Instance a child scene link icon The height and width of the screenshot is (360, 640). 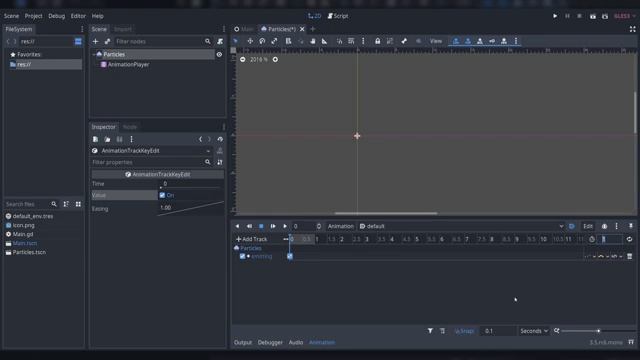click(x=107, y=41)
